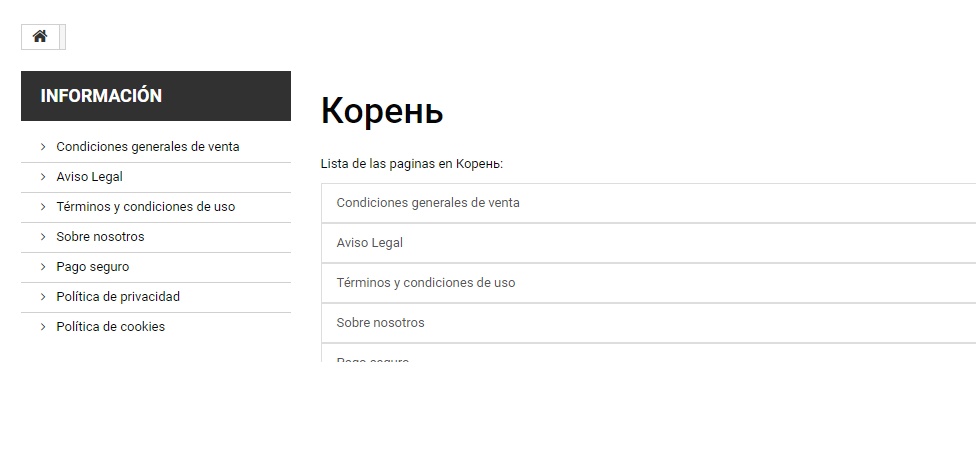The height and width of the screenshot is (460, 976).
Task: Choose Sobre nosotros from the page list
Action: tap(380, 323)
